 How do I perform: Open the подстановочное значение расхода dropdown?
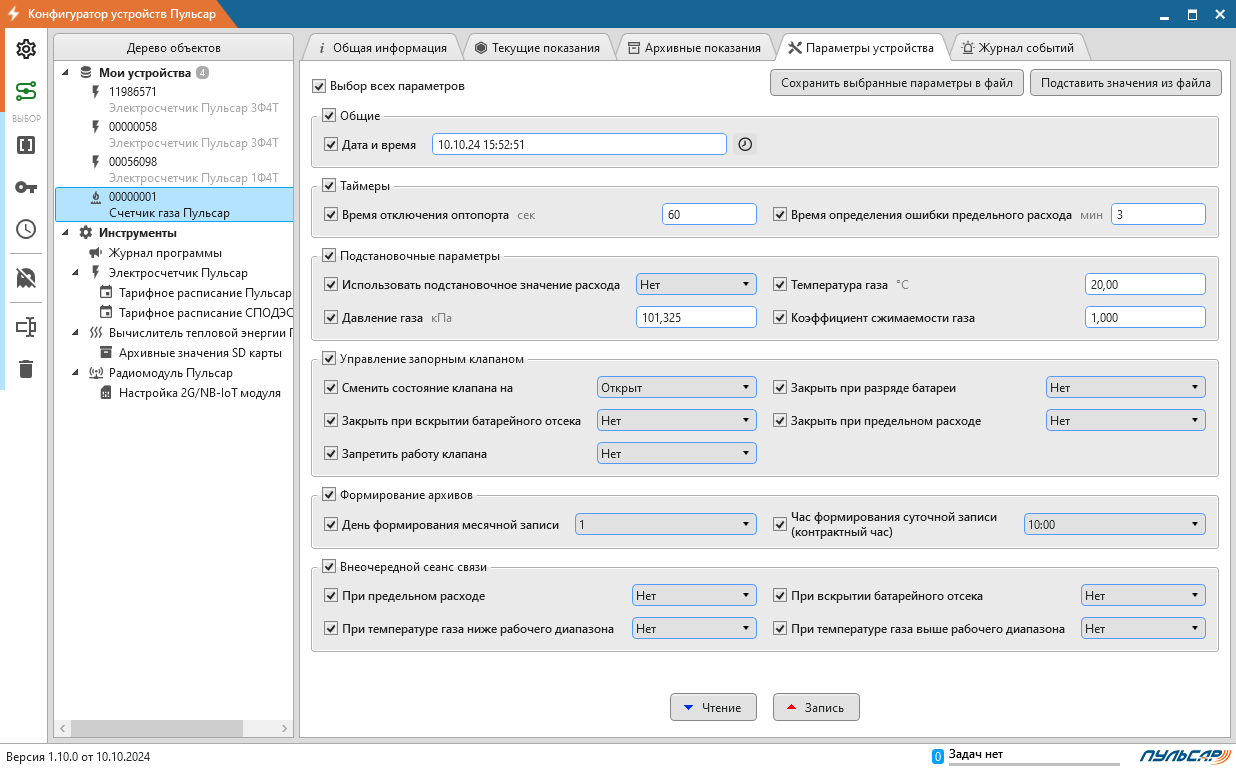[x=696, y=285]
